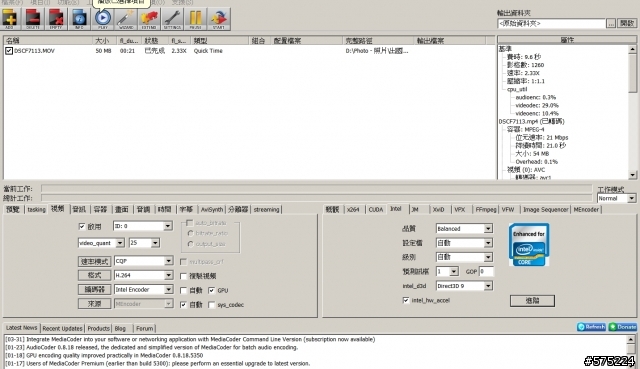Toggle the sys_codec checkbox
Screen dimensions: 640x369
(x=211, y=305)
